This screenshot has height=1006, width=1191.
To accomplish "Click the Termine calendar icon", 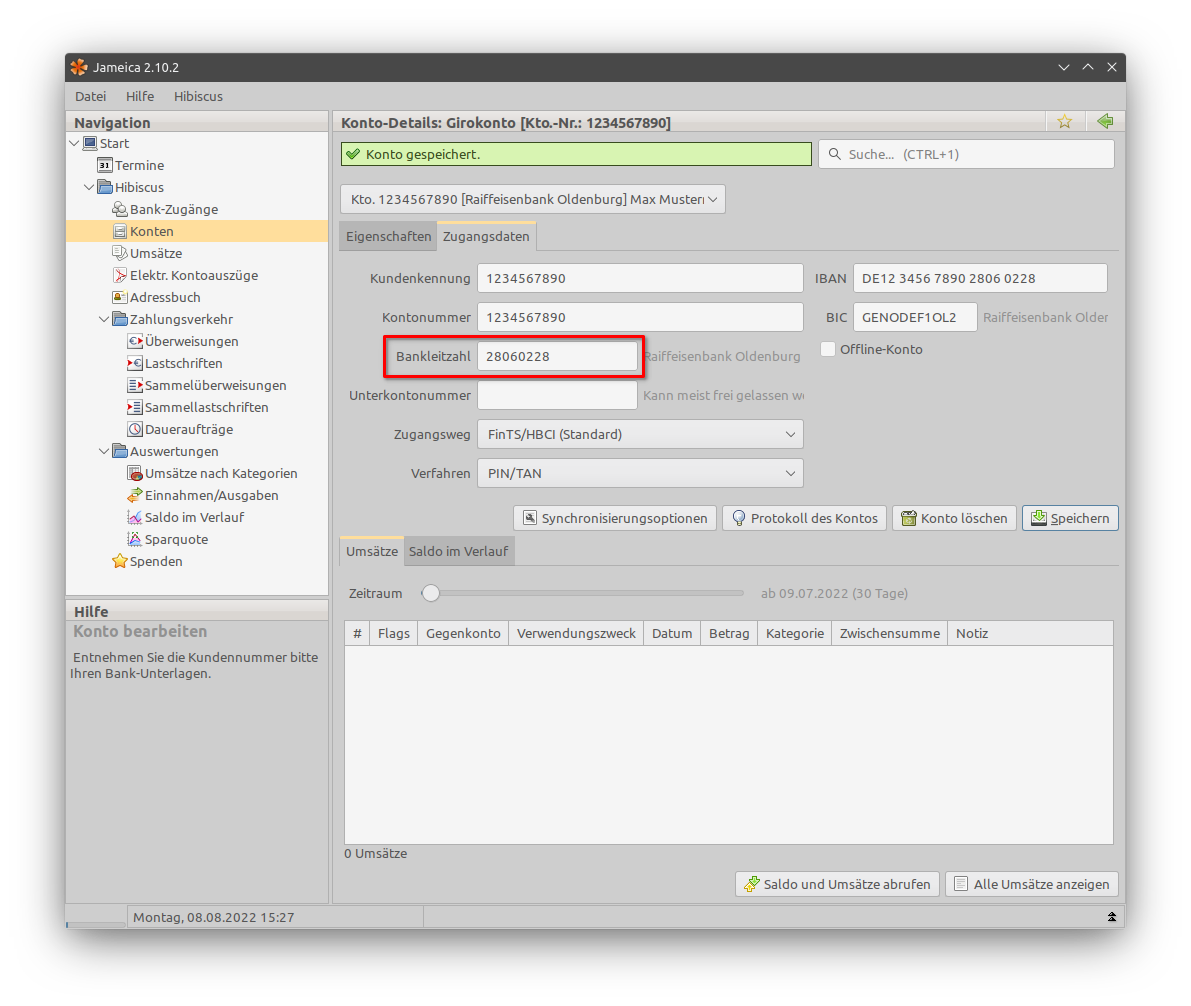I will pos(105,165).
